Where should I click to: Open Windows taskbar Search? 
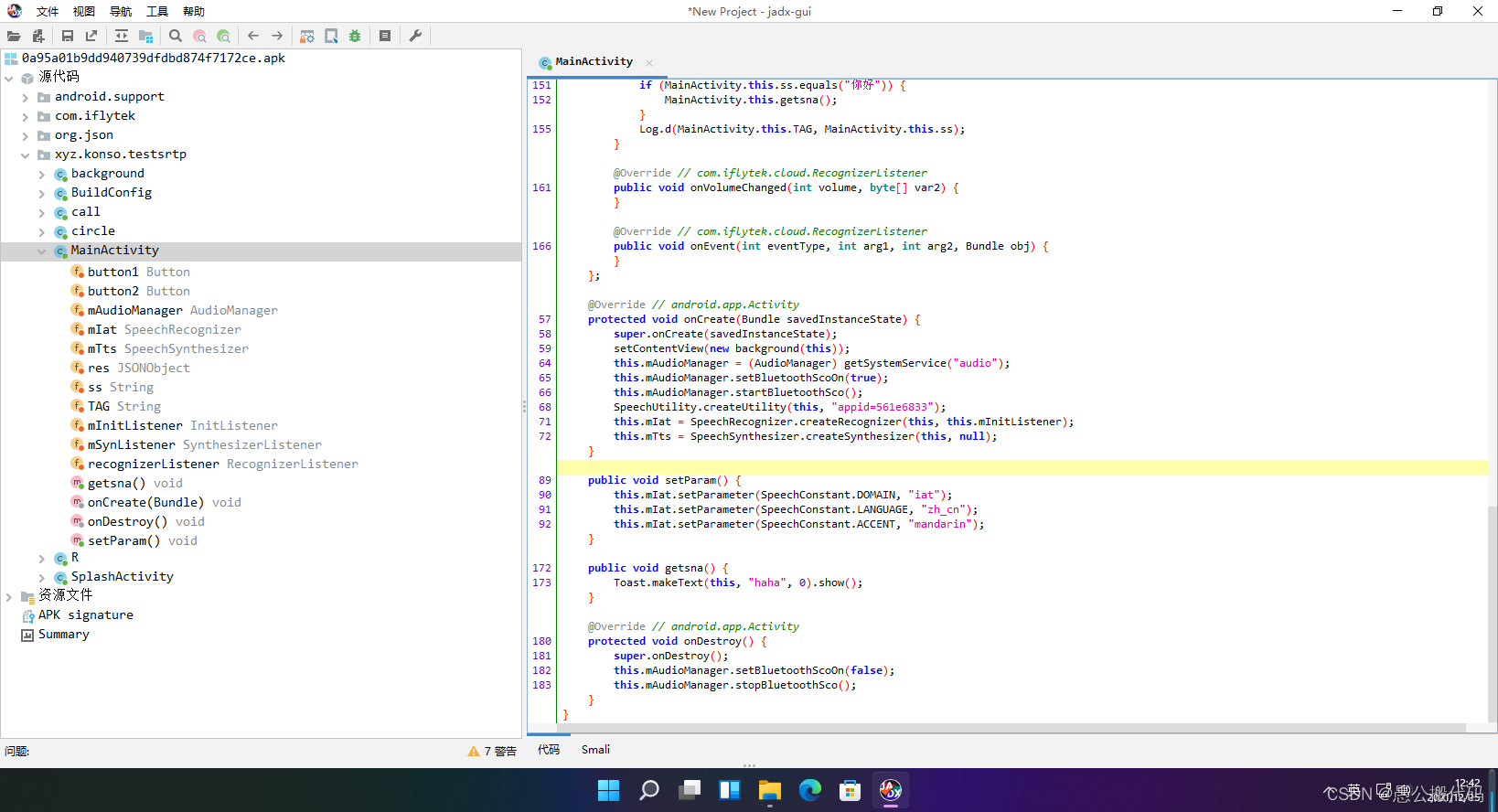649,790
